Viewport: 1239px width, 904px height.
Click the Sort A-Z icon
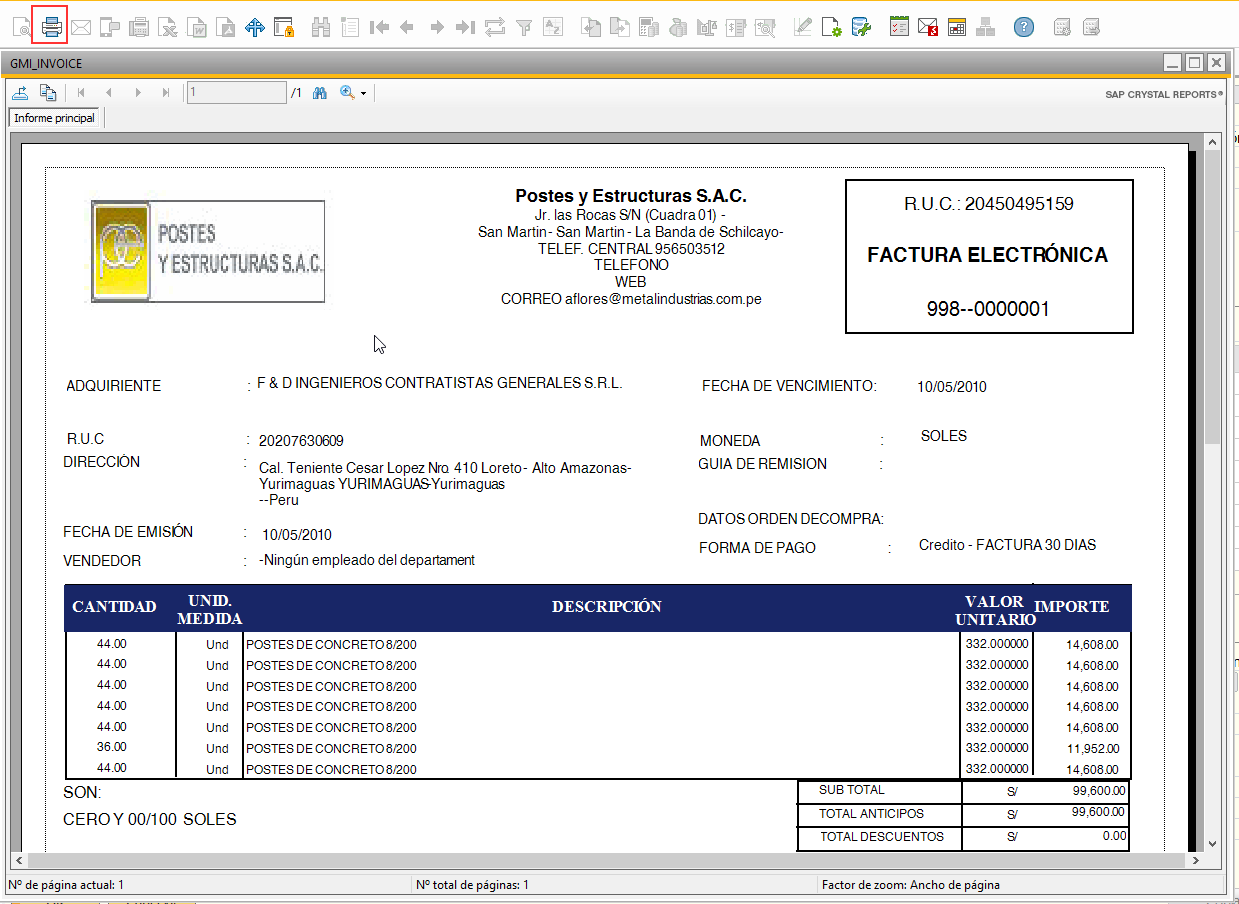(x=552, y=27)
